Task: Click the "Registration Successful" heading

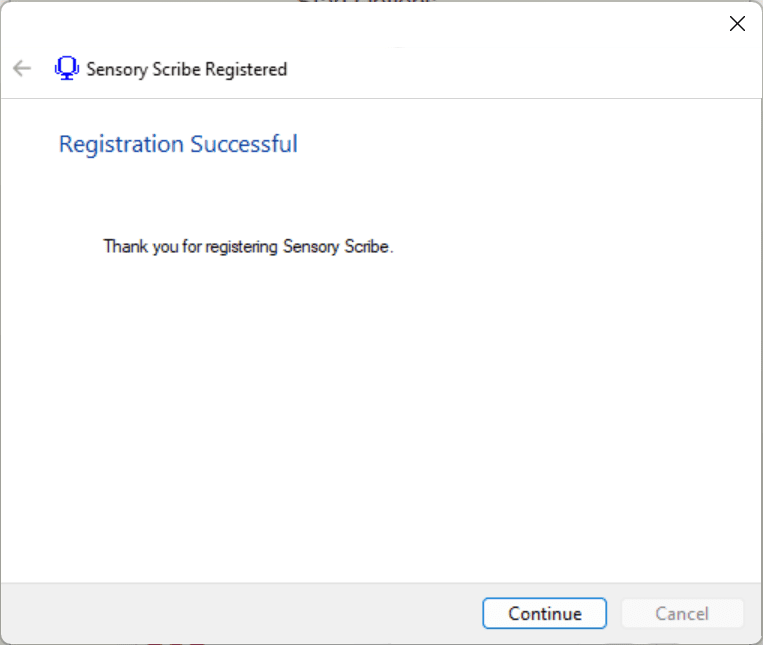Action: click(x=178, y=144)
